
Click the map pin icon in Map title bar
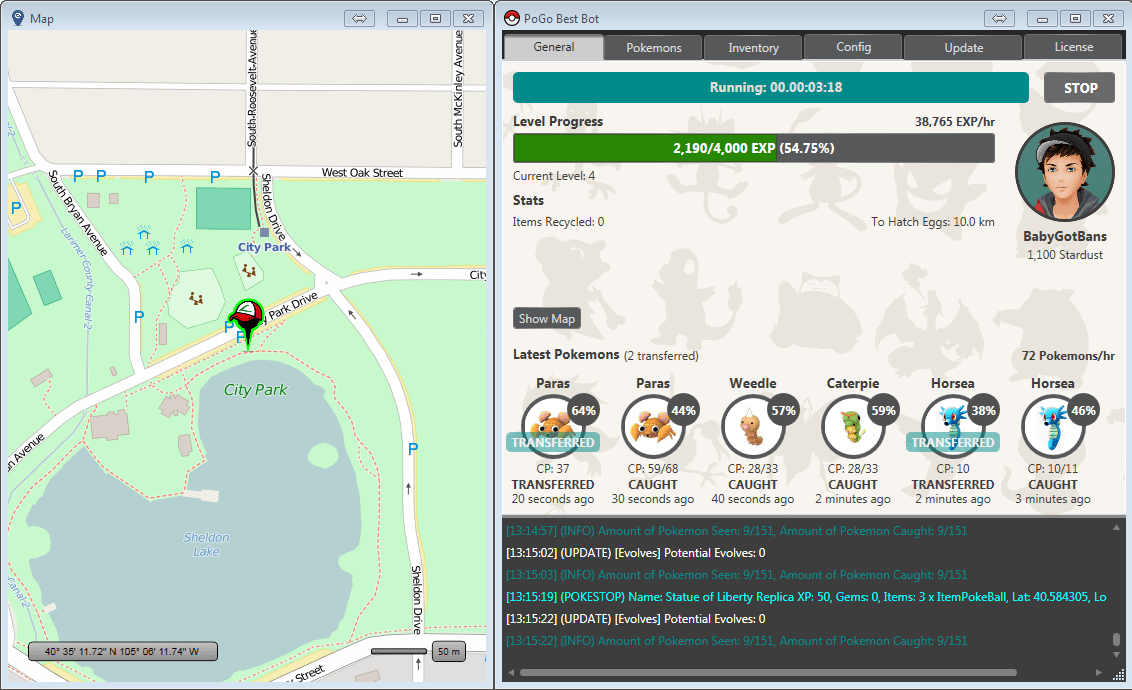[x=18, y=18]
